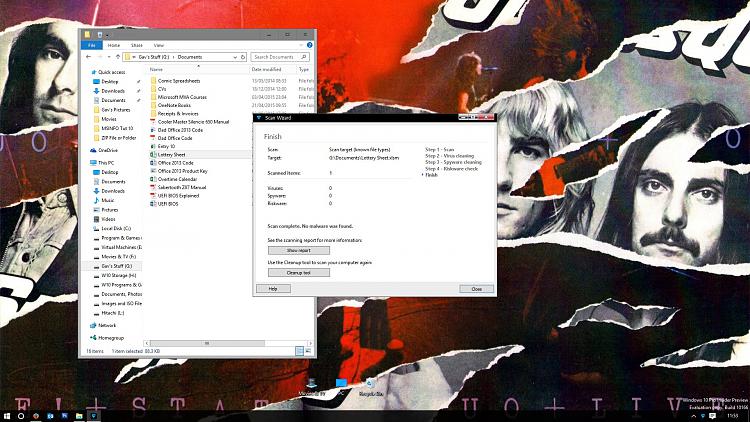The height and width of the screenshot is (422, 750).
Task: Select the Overtime Calendar file
Action: coord(177,179)
